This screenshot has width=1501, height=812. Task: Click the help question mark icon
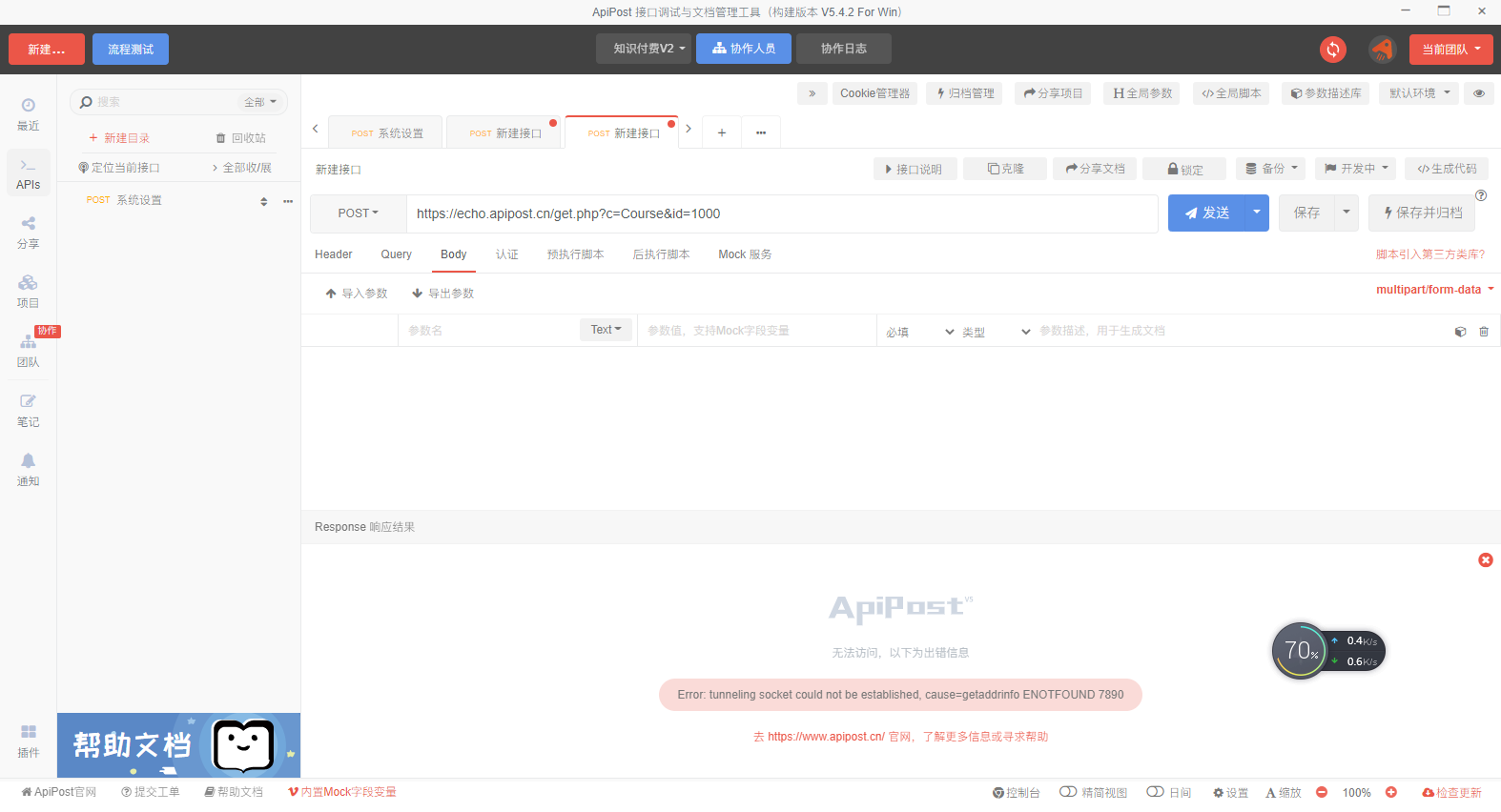(x=1481, y=195)
